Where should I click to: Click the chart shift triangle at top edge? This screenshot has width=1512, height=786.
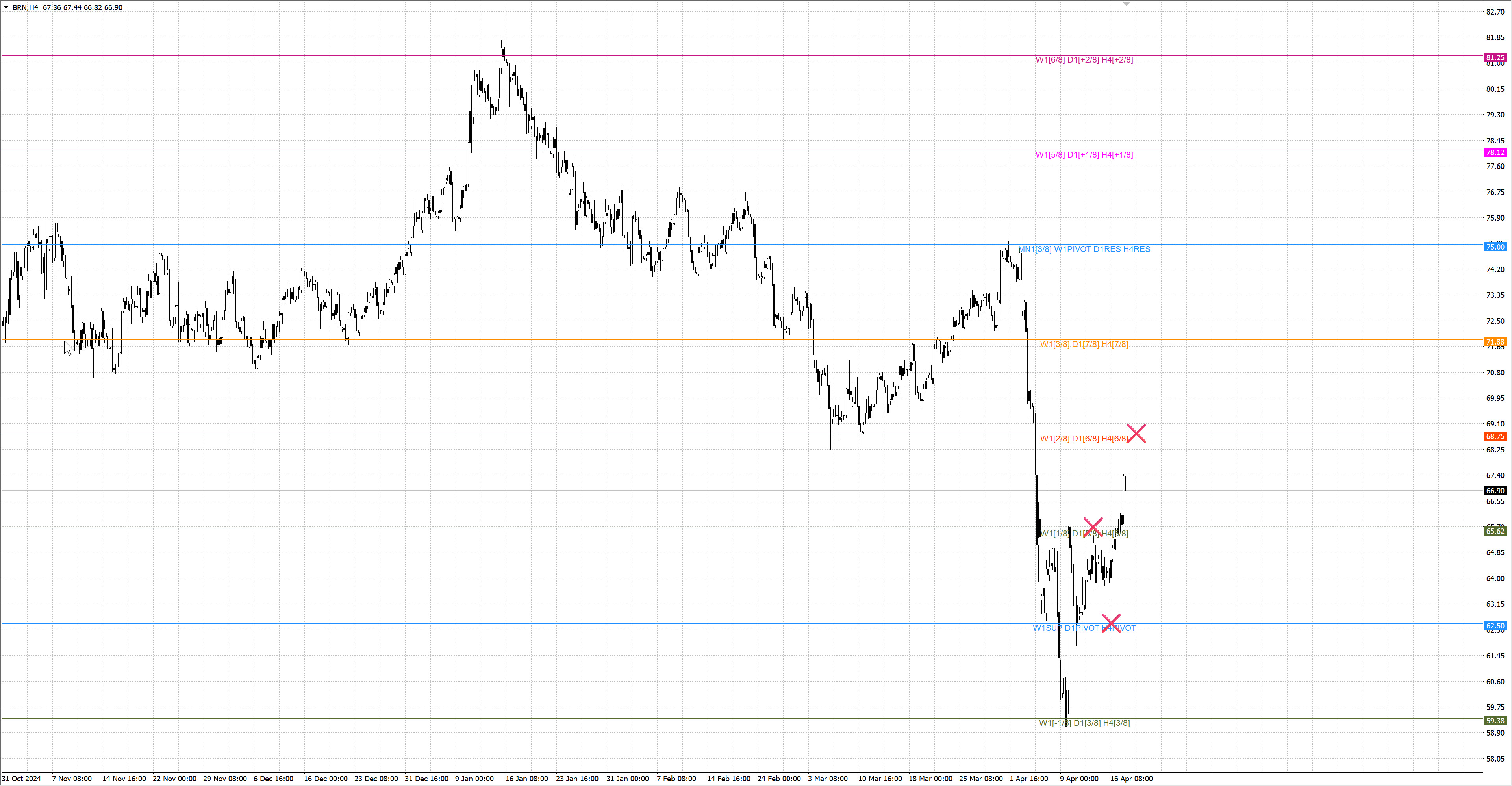[x=1127, y=4]
